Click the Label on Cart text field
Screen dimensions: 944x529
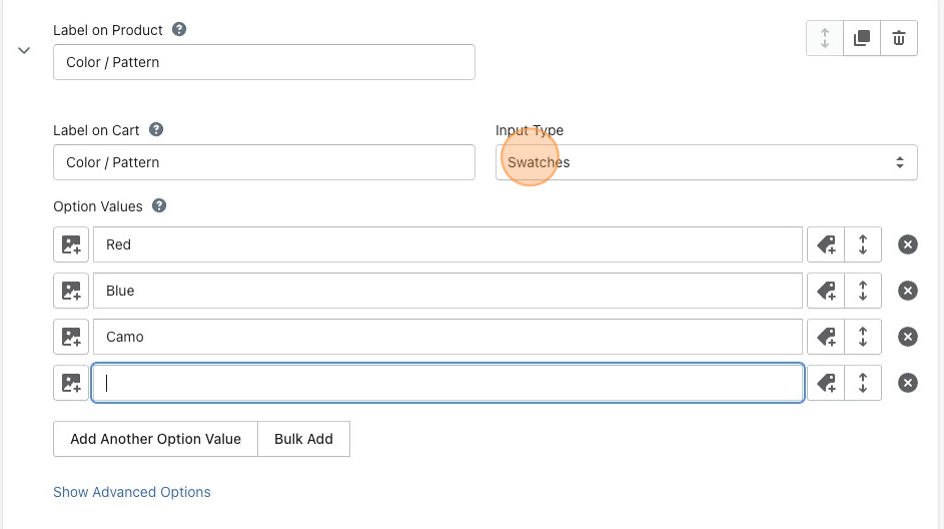point(264,163)
